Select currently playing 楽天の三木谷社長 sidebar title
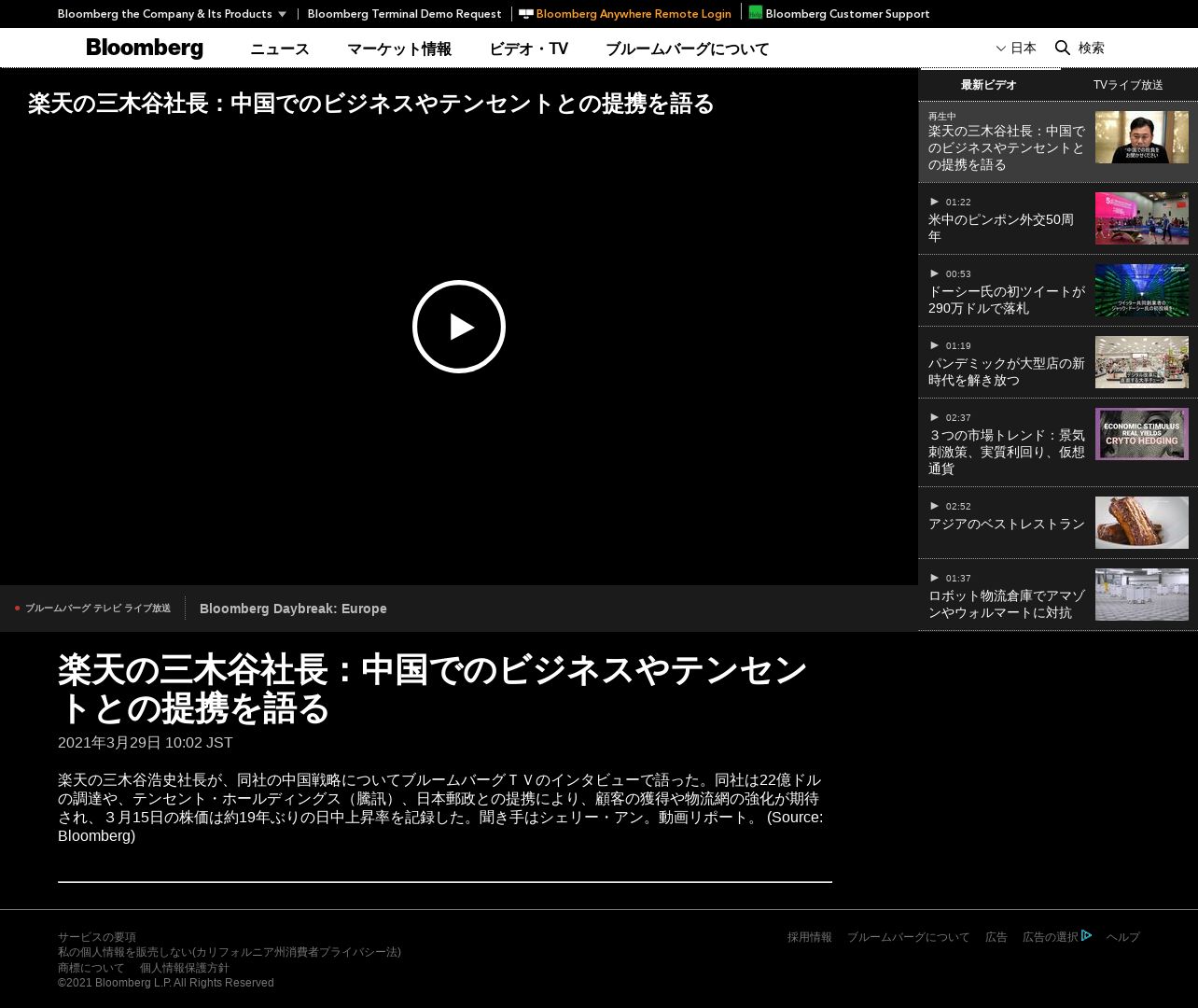 pyautogui.click(x=1007, y=147)
